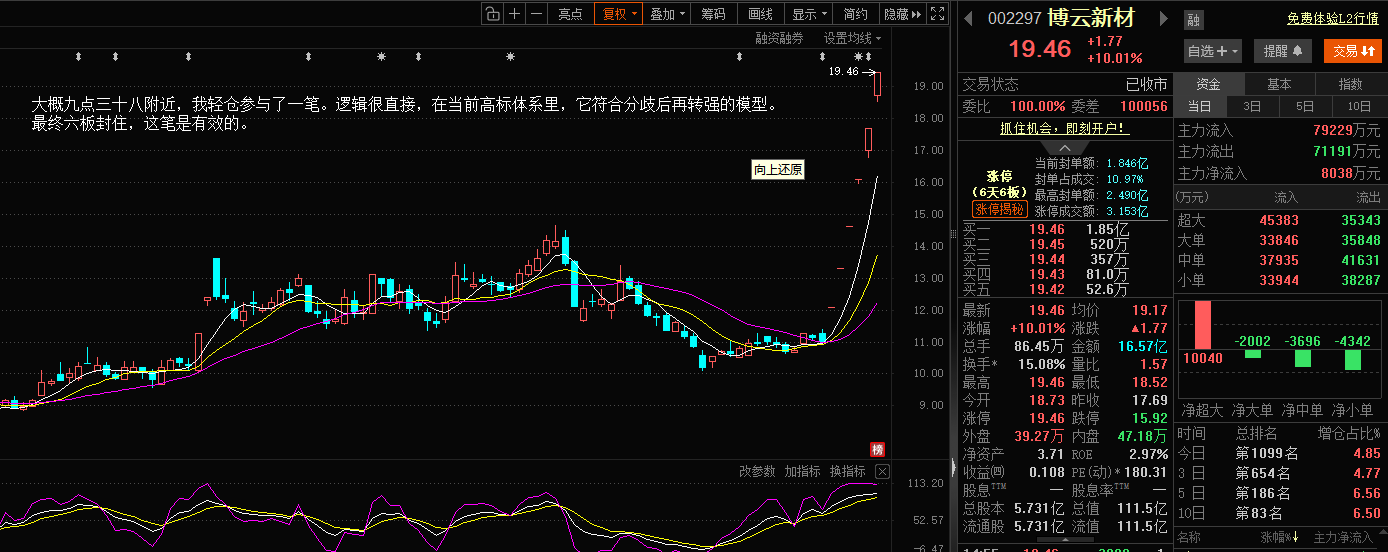Viewport: 1388px width, 552px height.
Task: Select the 3日 period tab
Action: tap(1252, 106)
